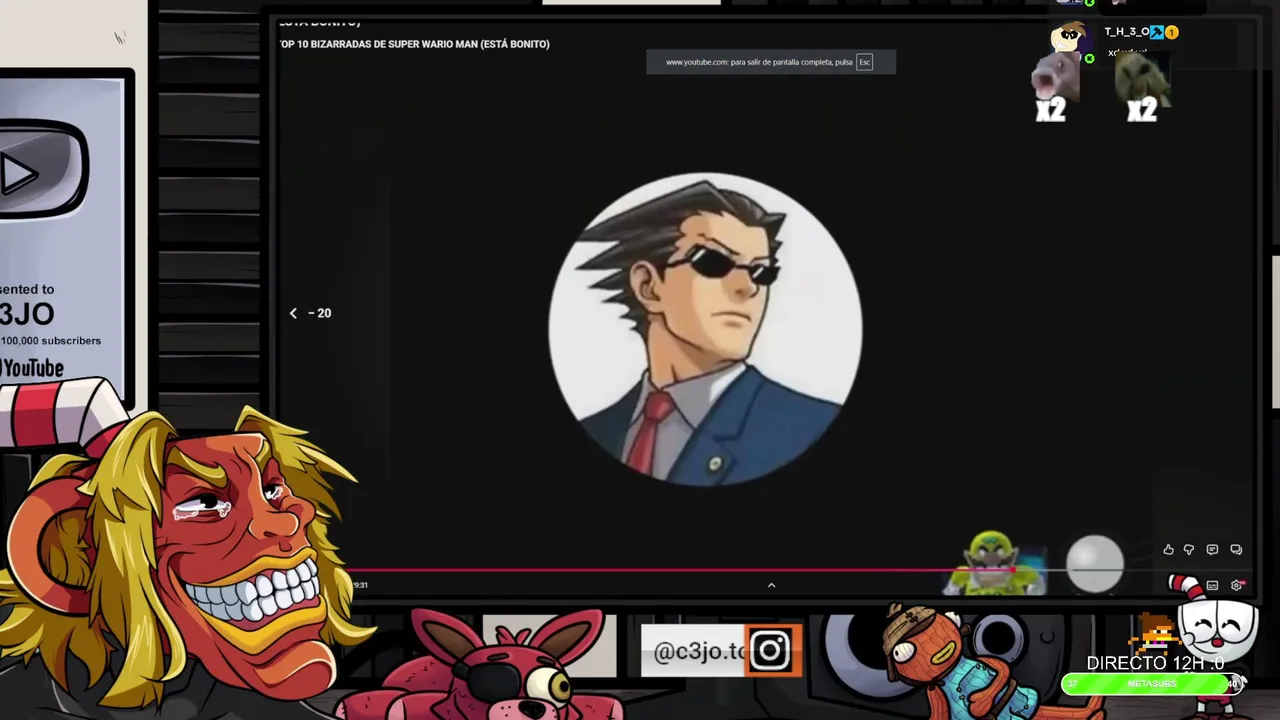Click the video title 'TOP 10 BIZARRADAS DE SUPER WARIO MAN'
The image size is (1280, 720).
[415, 44]
